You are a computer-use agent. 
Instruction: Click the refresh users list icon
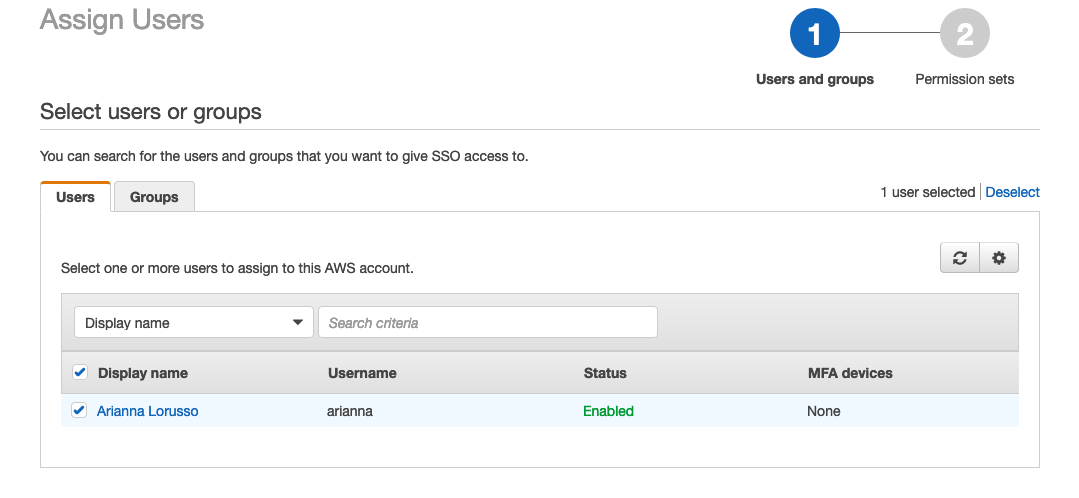tap(960, 258)
